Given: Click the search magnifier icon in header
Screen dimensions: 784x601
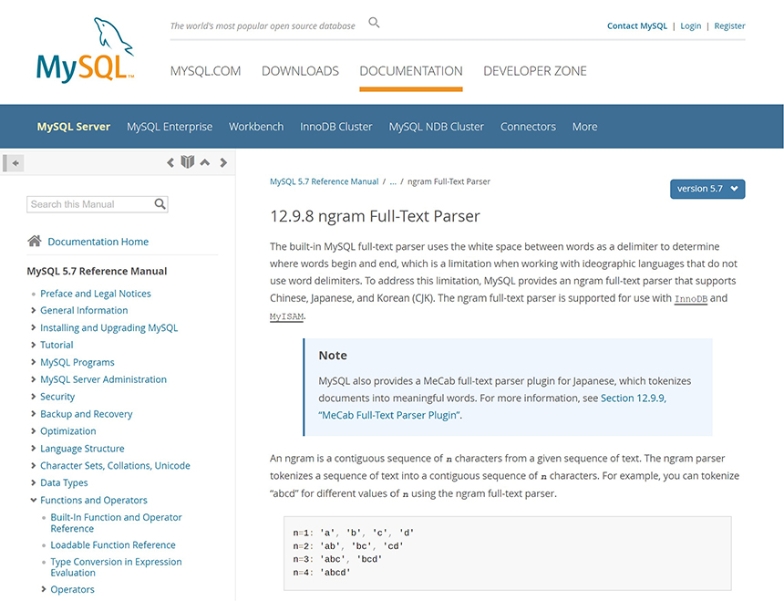Looking at the screenshot, I should (374, 22).
